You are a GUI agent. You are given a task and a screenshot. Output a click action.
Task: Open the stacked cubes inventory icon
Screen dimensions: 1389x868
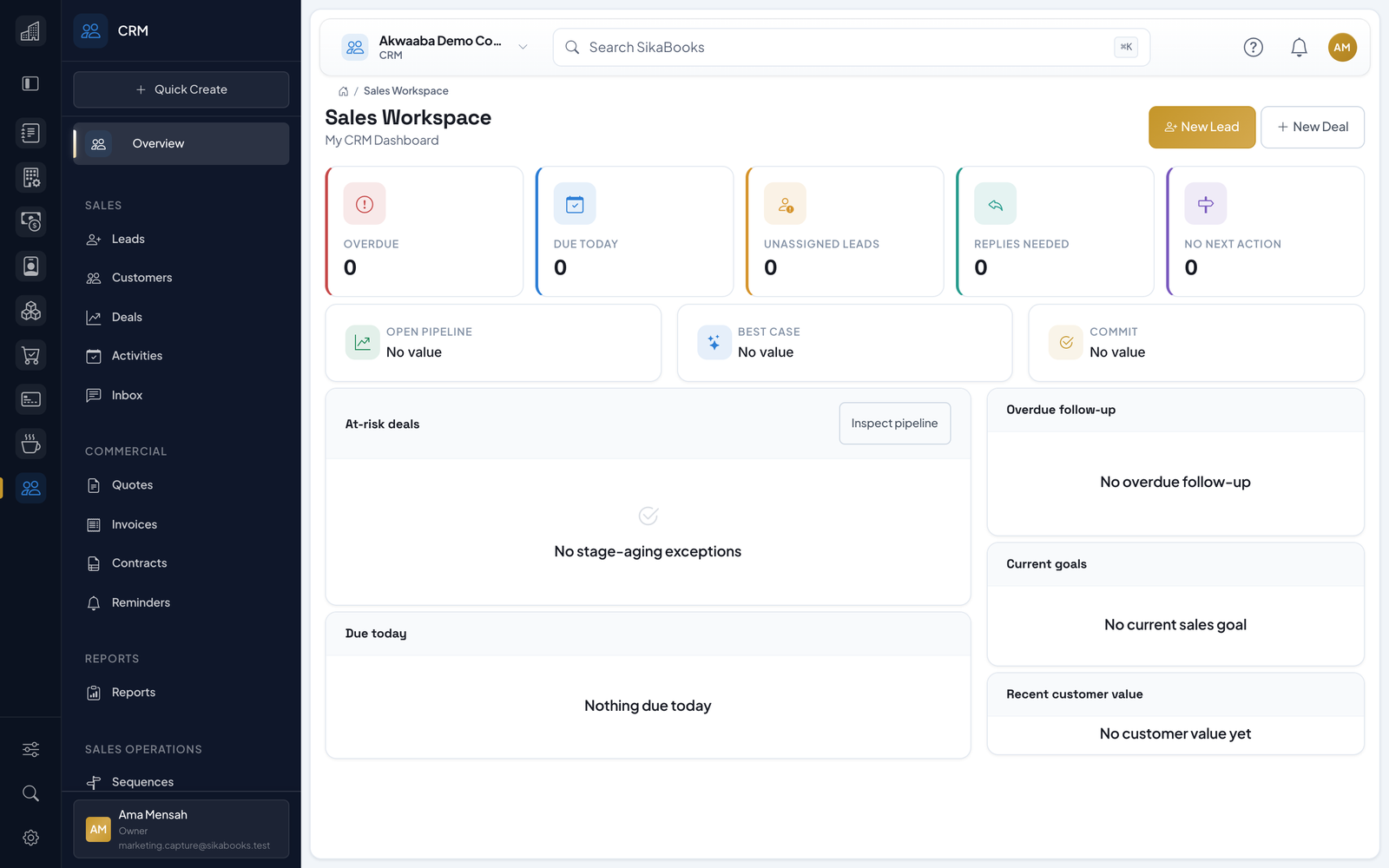(30, 310)
